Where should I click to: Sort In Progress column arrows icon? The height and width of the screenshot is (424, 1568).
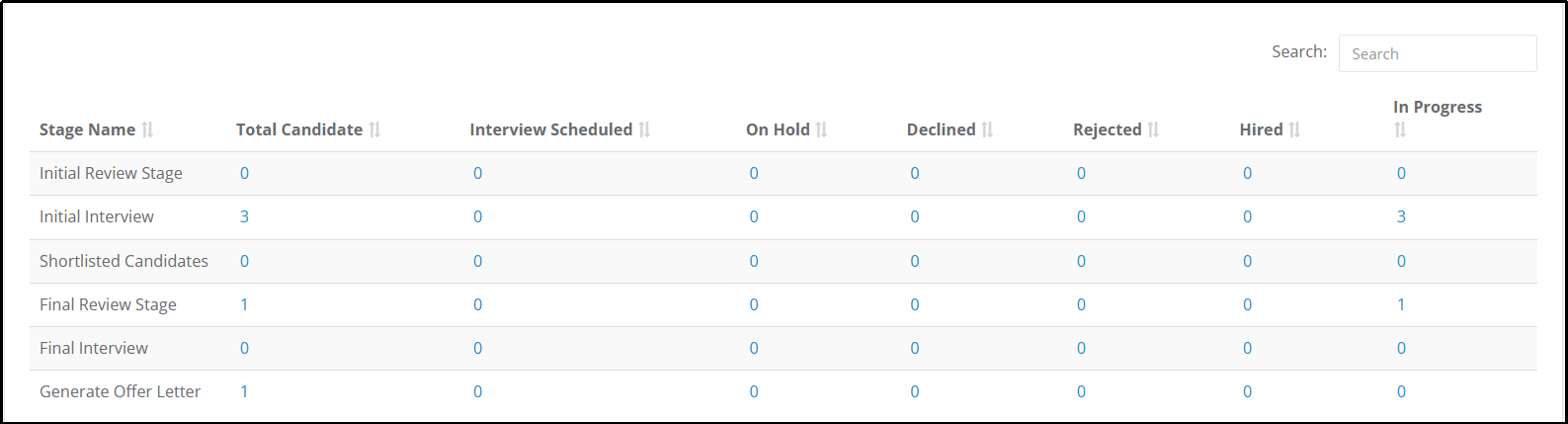(1400, 129)
